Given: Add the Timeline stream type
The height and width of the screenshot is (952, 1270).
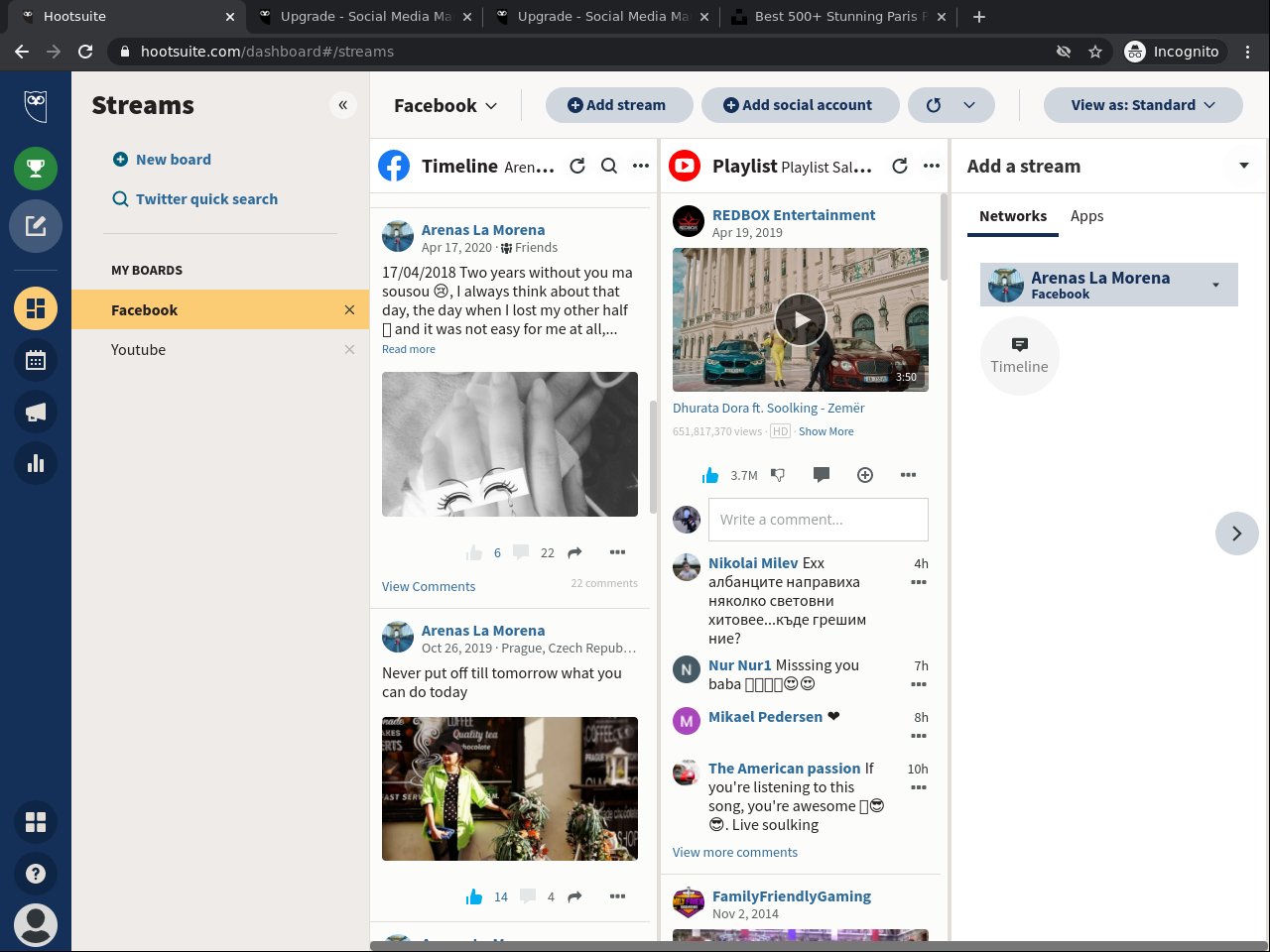Looking at the screenshot, I should [1020, 356].
